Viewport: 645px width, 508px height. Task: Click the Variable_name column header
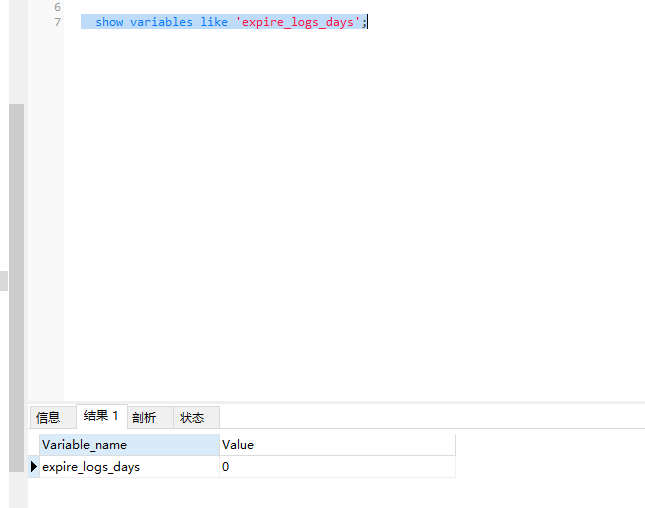click(x=129, y=445)
